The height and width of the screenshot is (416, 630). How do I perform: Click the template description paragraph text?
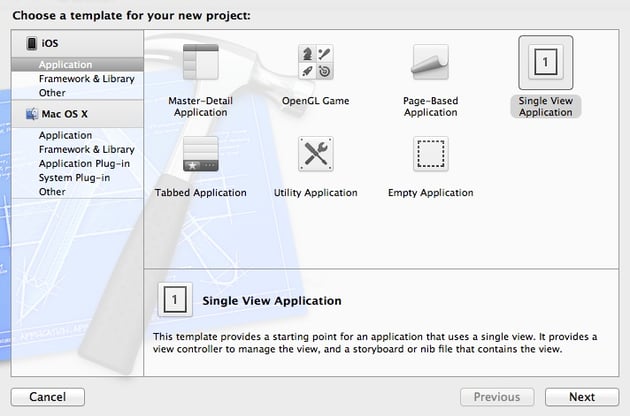pos(375,343)
